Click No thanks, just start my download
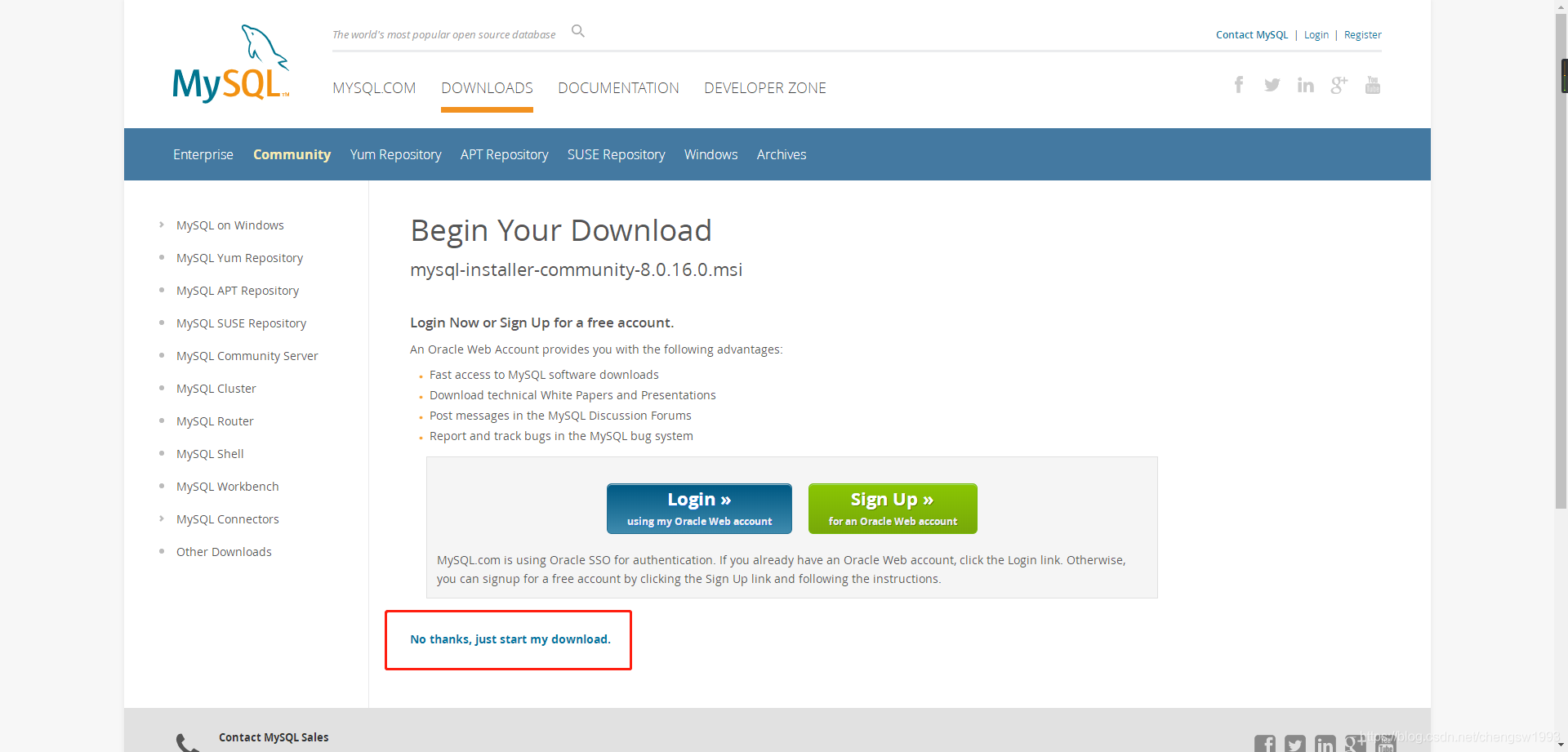This screenshot has height=752, width=1568. click(510, 639)
